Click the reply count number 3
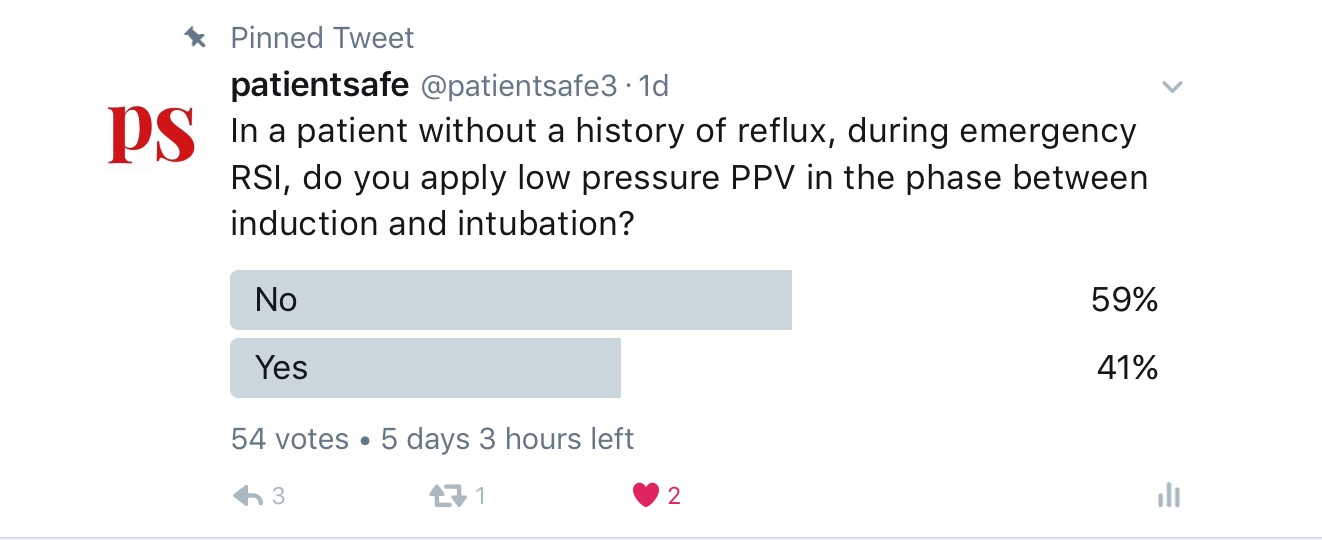 [279, 496]
